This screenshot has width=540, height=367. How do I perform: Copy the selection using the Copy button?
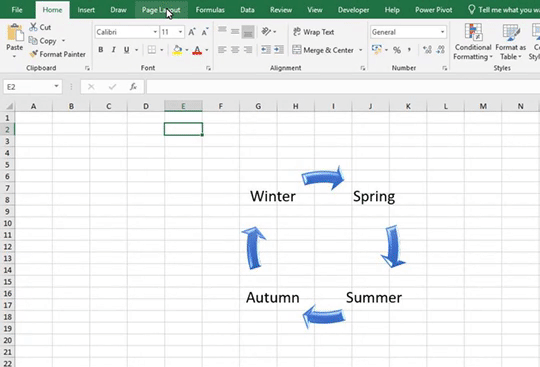pos(43,41)
